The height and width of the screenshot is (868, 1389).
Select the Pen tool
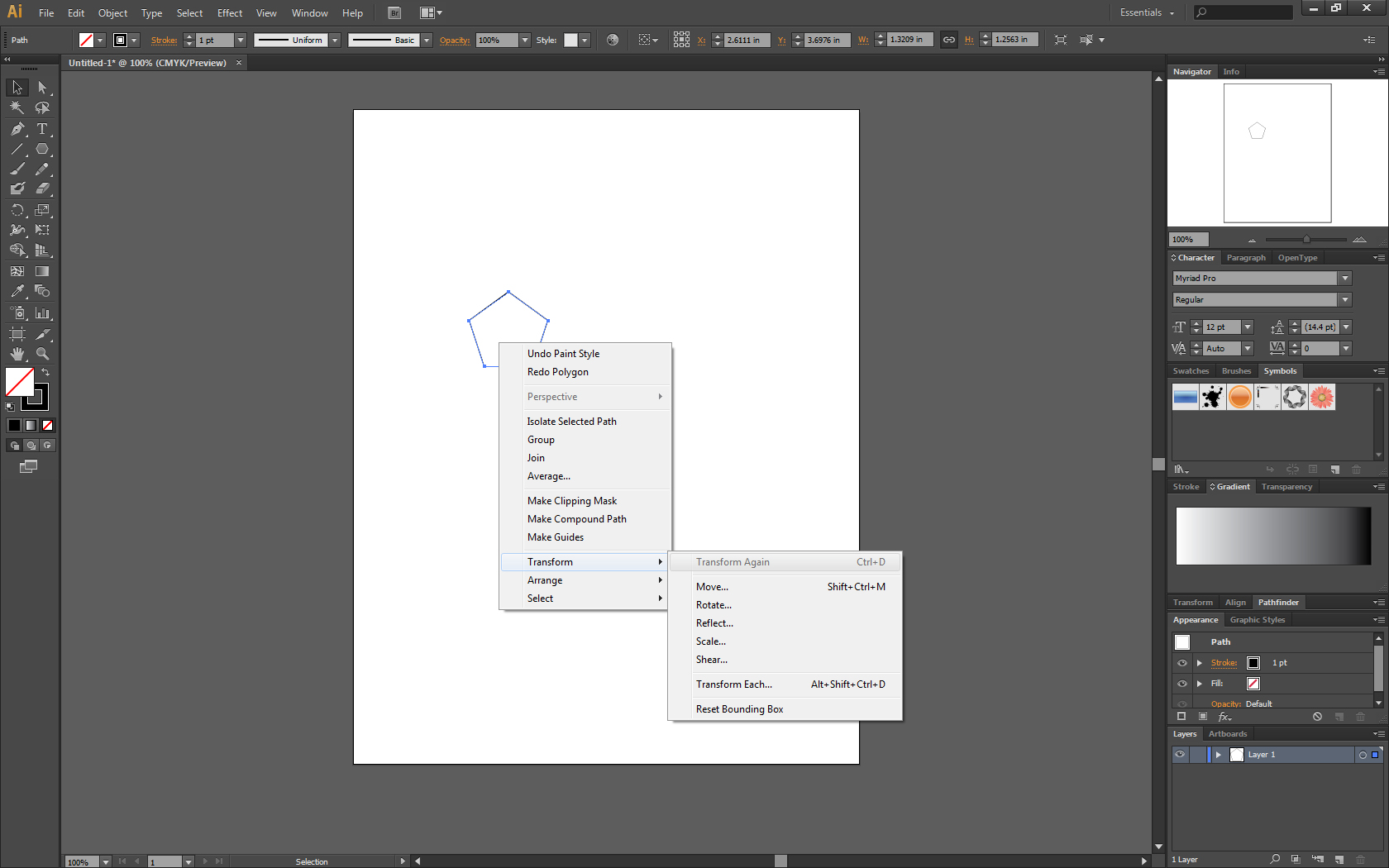(17, 129)
